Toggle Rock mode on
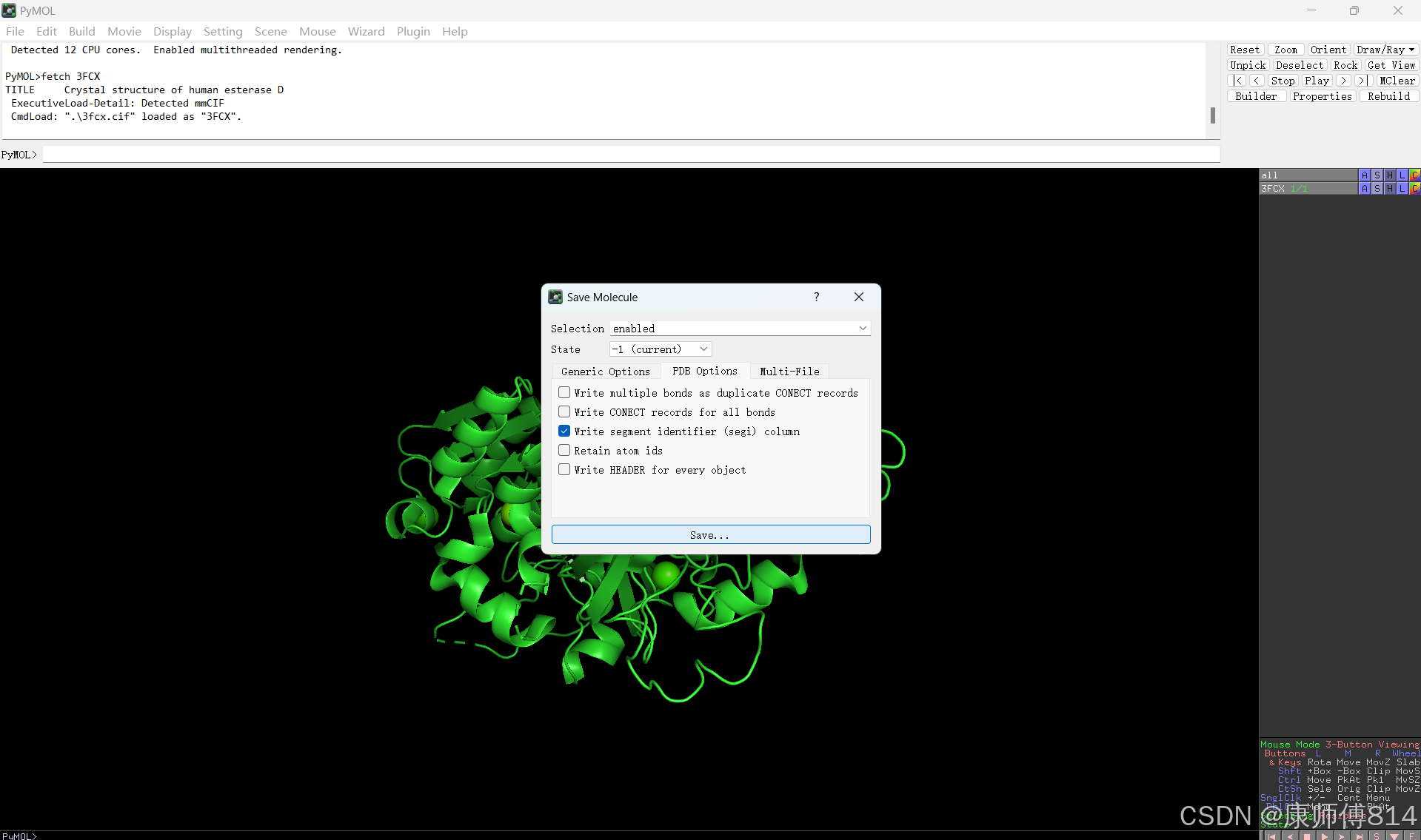 pyautogui.click(x=1345, y=65)
